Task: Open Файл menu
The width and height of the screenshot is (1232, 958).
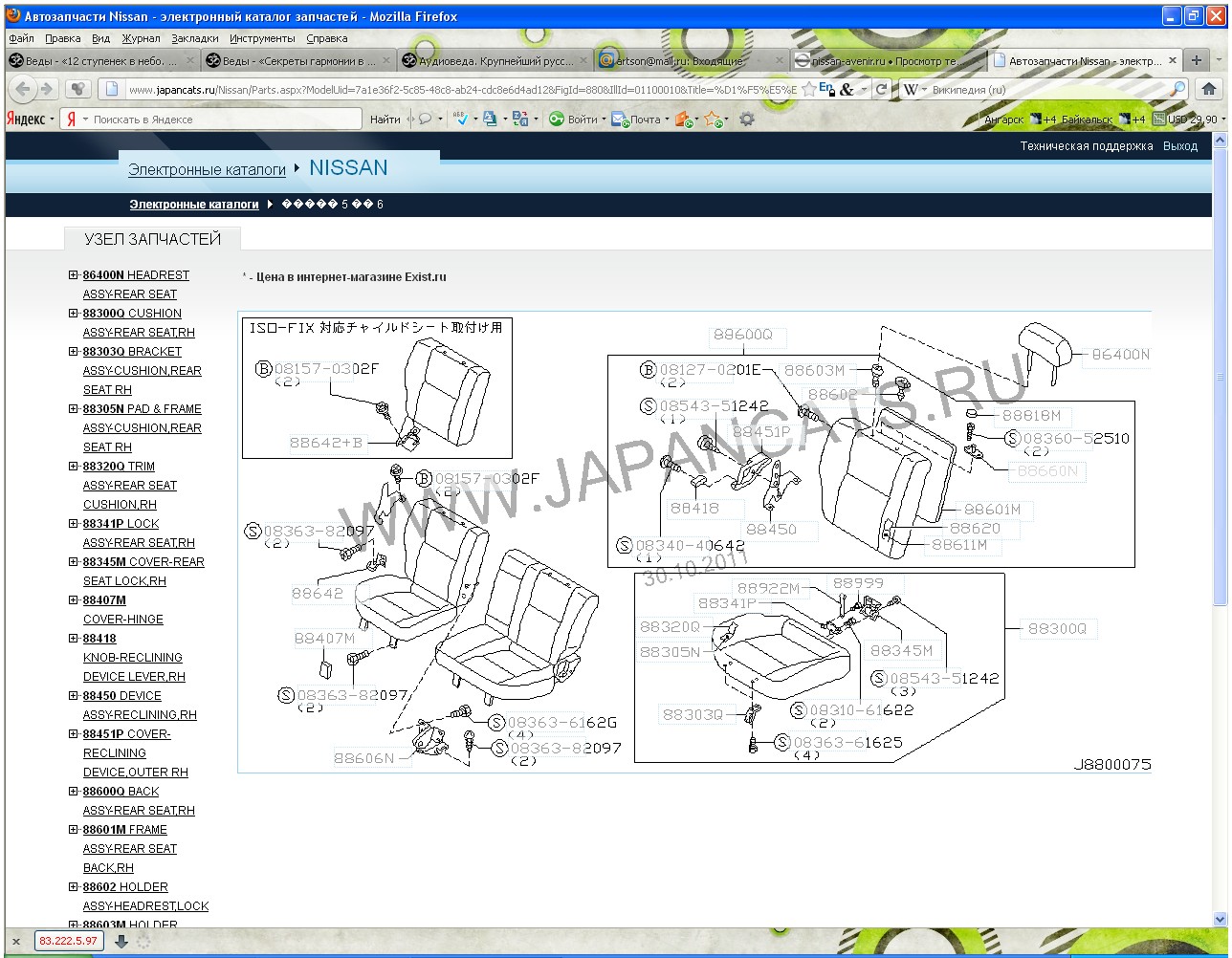Action: pos(21,38)
